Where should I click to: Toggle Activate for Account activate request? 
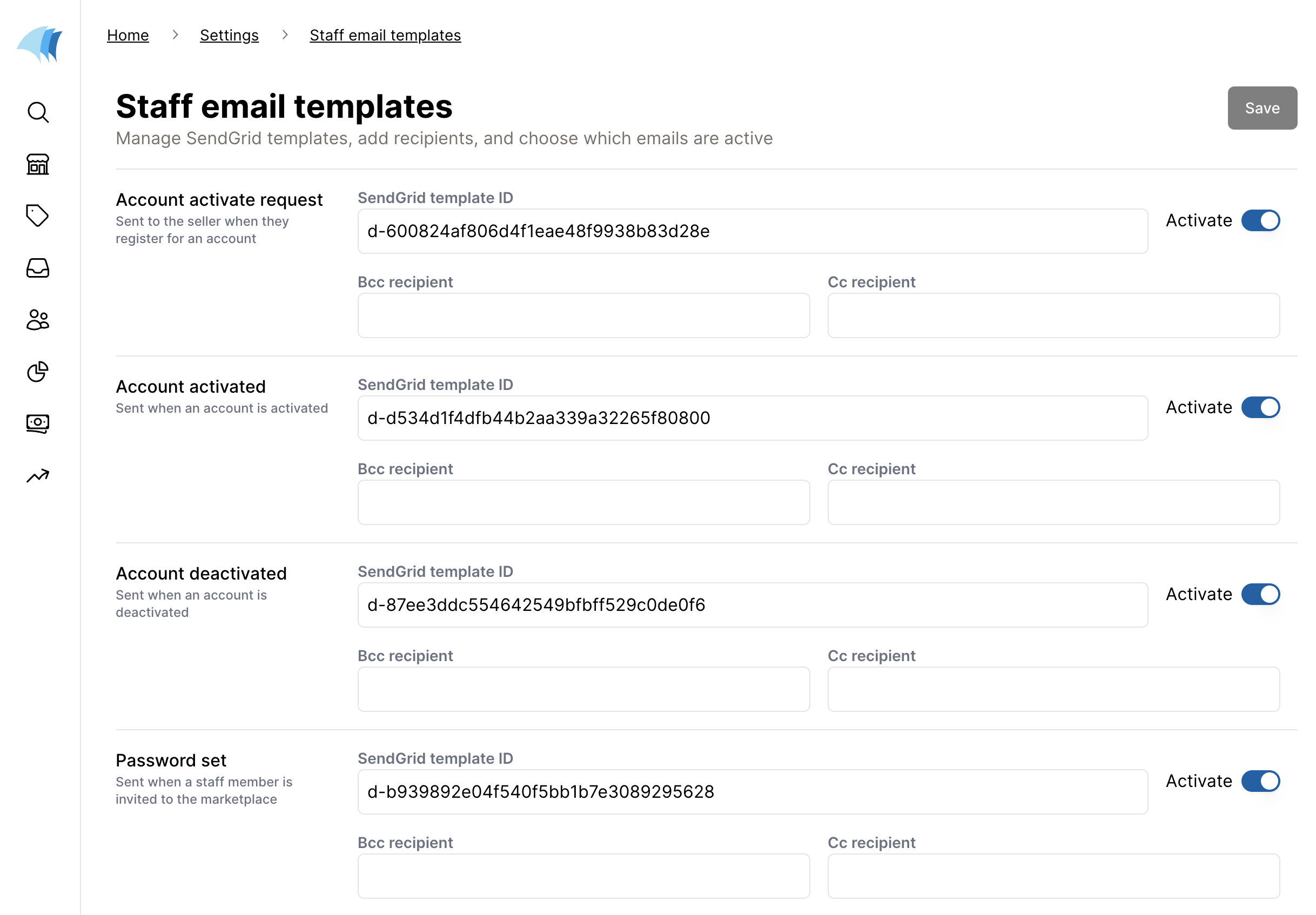pyautogui.click(x=1260, y=220)
